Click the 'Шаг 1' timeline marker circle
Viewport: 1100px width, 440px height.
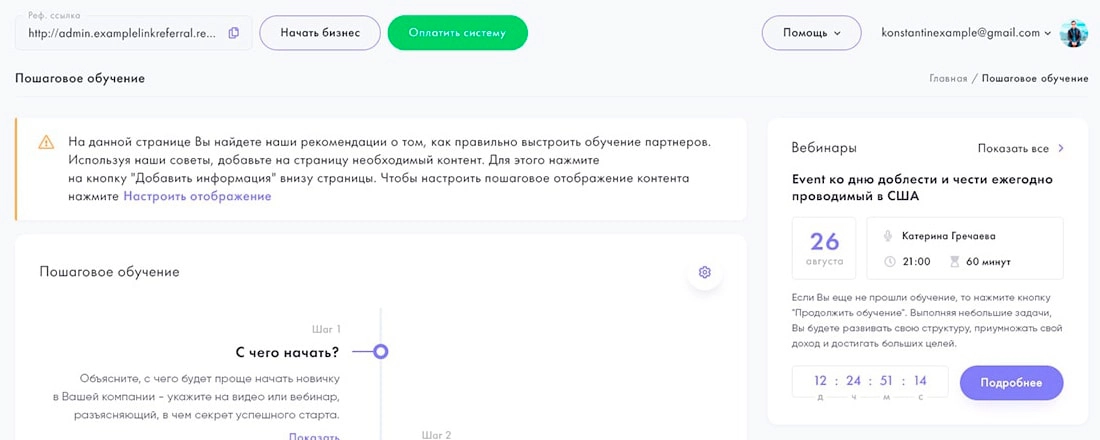point(380,351)
